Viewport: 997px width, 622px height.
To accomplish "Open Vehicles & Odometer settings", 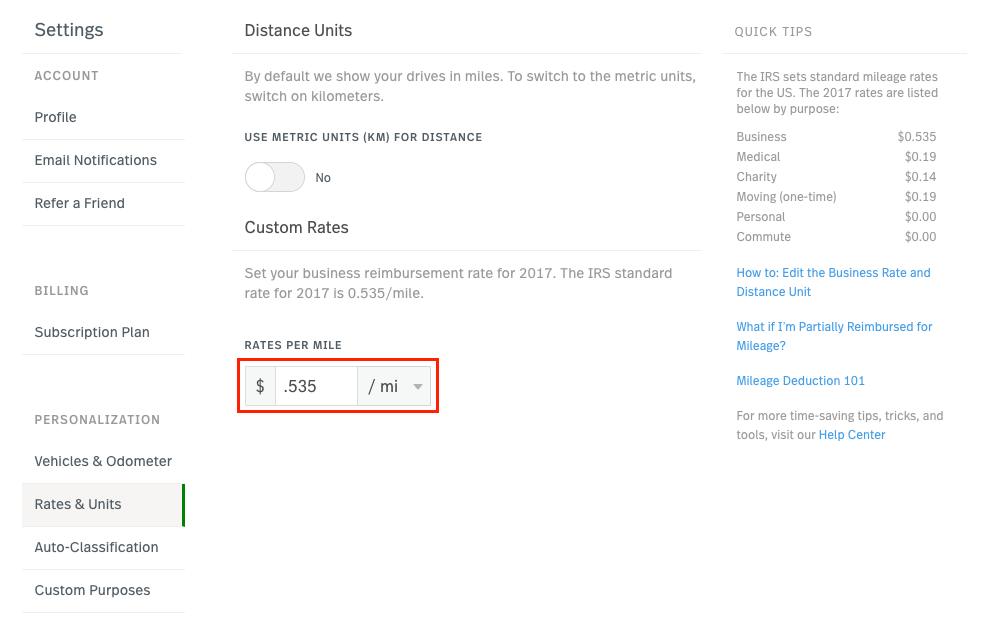I will 103,462.
